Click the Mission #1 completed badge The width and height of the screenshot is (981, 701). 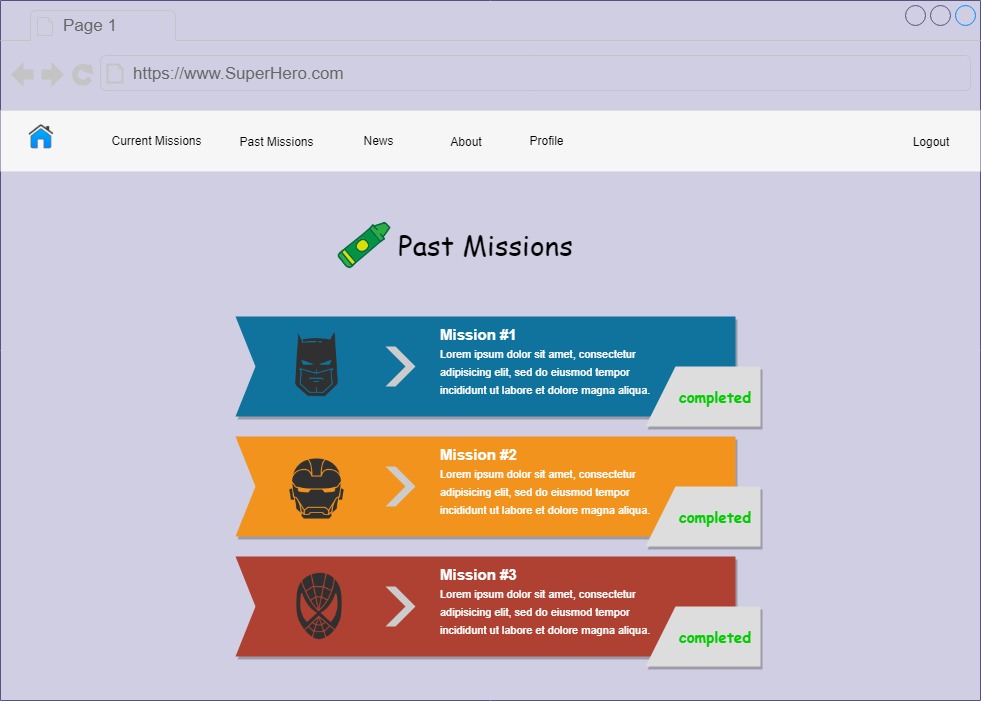tap(713, 398)
